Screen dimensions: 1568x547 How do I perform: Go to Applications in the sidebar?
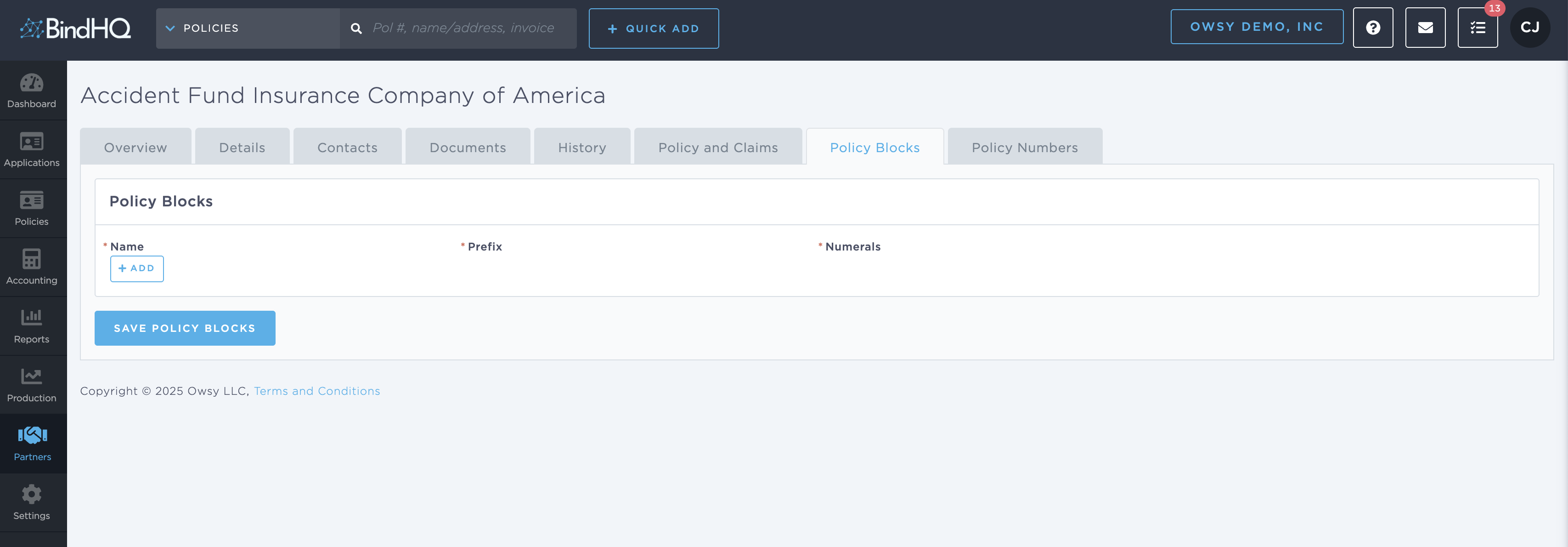[32, 149]
